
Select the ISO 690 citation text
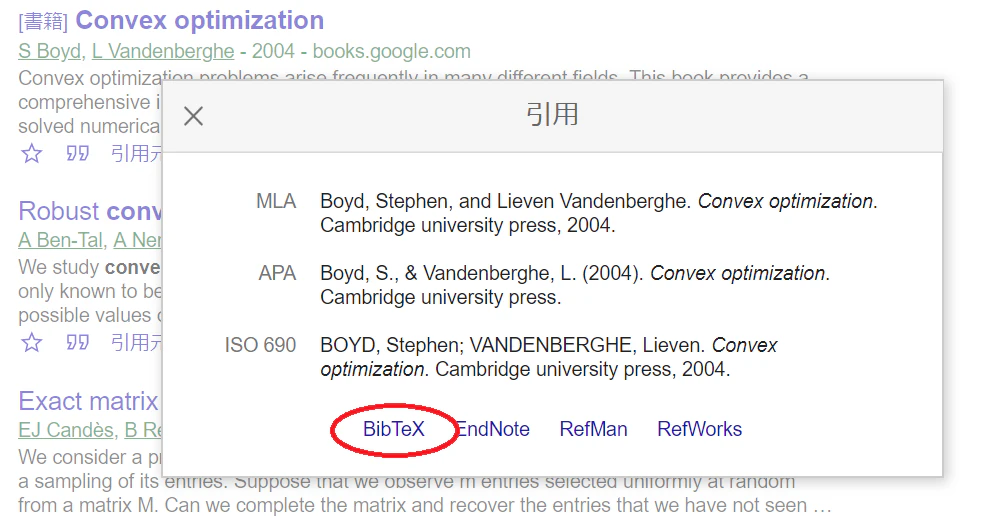[x=548, y=356]
